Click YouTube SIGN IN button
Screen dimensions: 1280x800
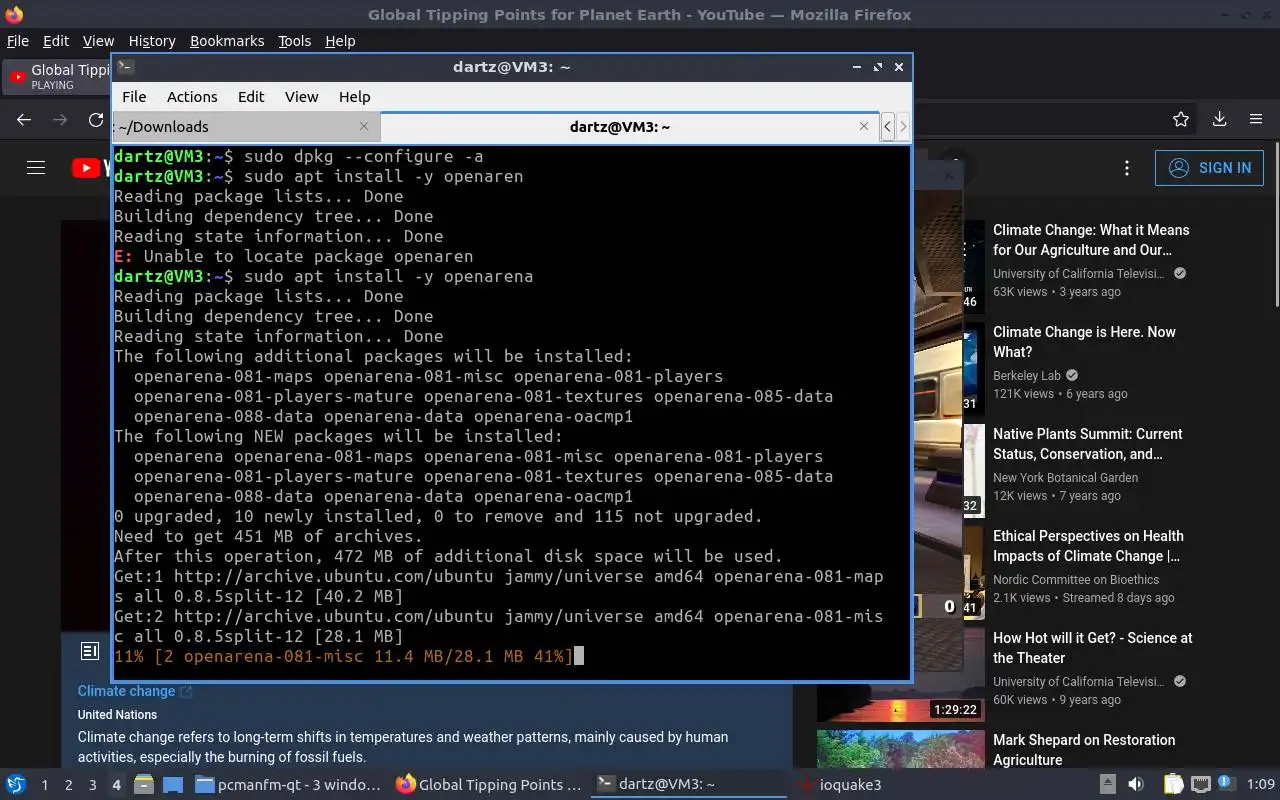point(1209,168)
